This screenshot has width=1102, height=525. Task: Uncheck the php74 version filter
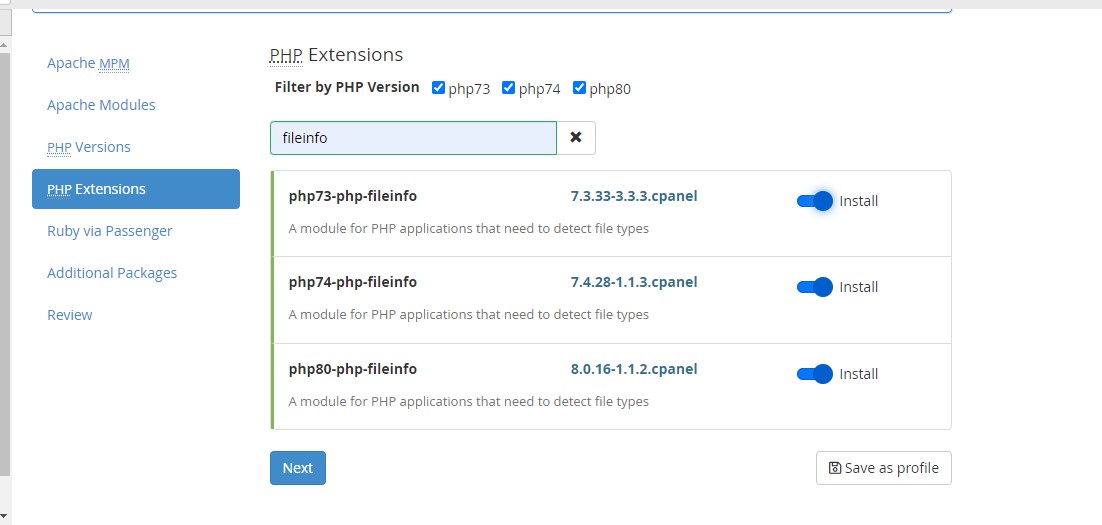(509, 88)
